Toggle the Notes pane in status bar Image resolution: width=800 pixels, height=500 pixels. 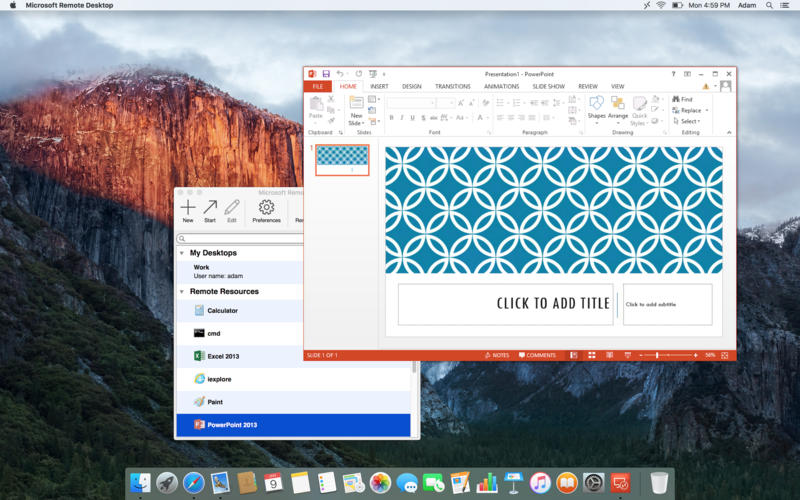pyautogui.click(x=496, y=355)
